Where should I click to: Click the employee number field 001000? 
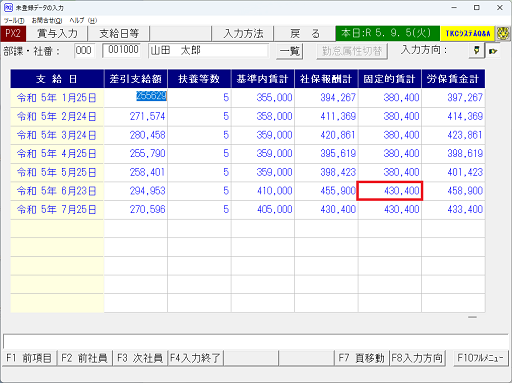click(122, 50)
